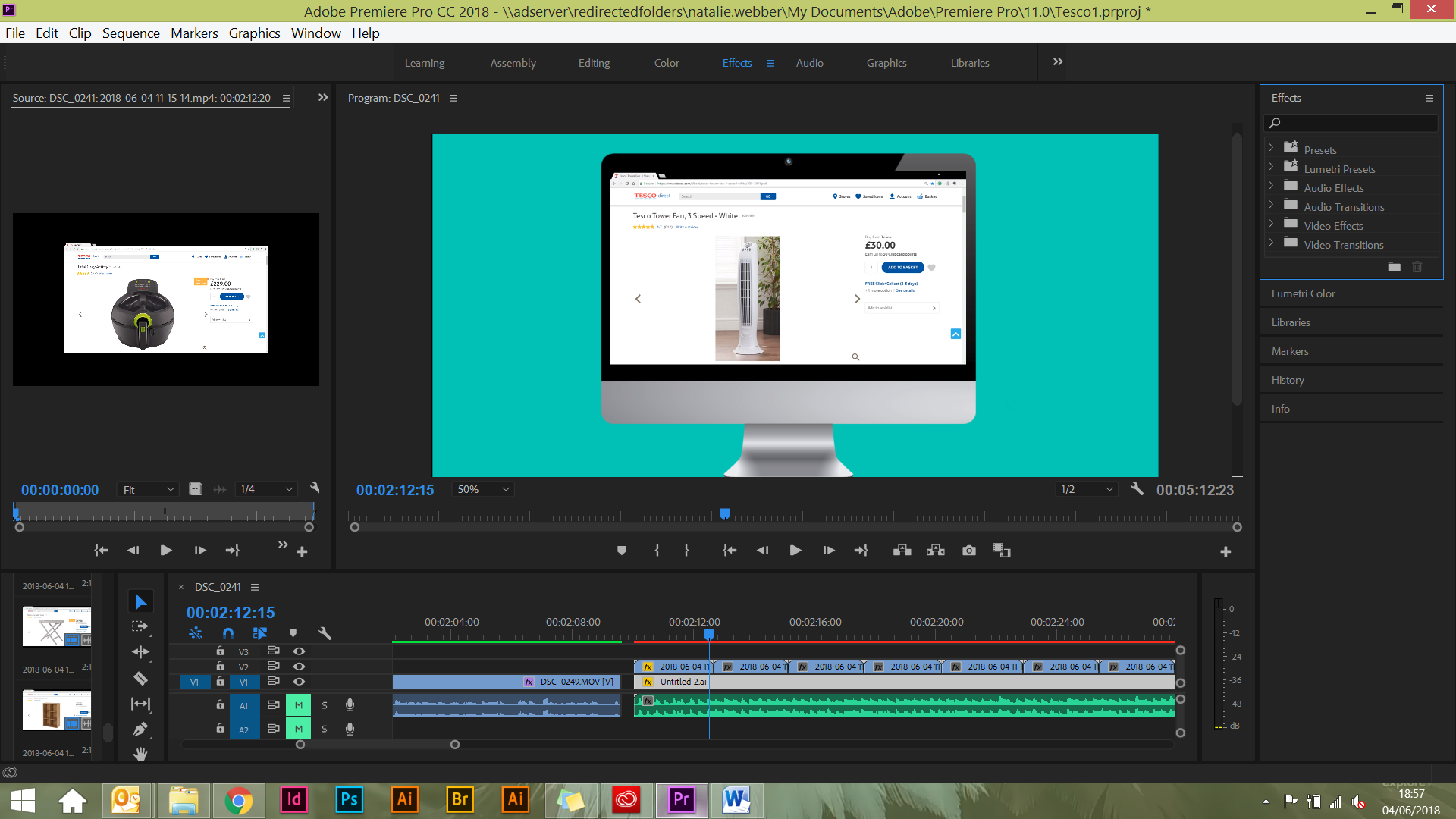The width and height of the screenshot is (1456, 819).
Task: Expand the Video Effects folder
Action: [x=1272, y=224]
